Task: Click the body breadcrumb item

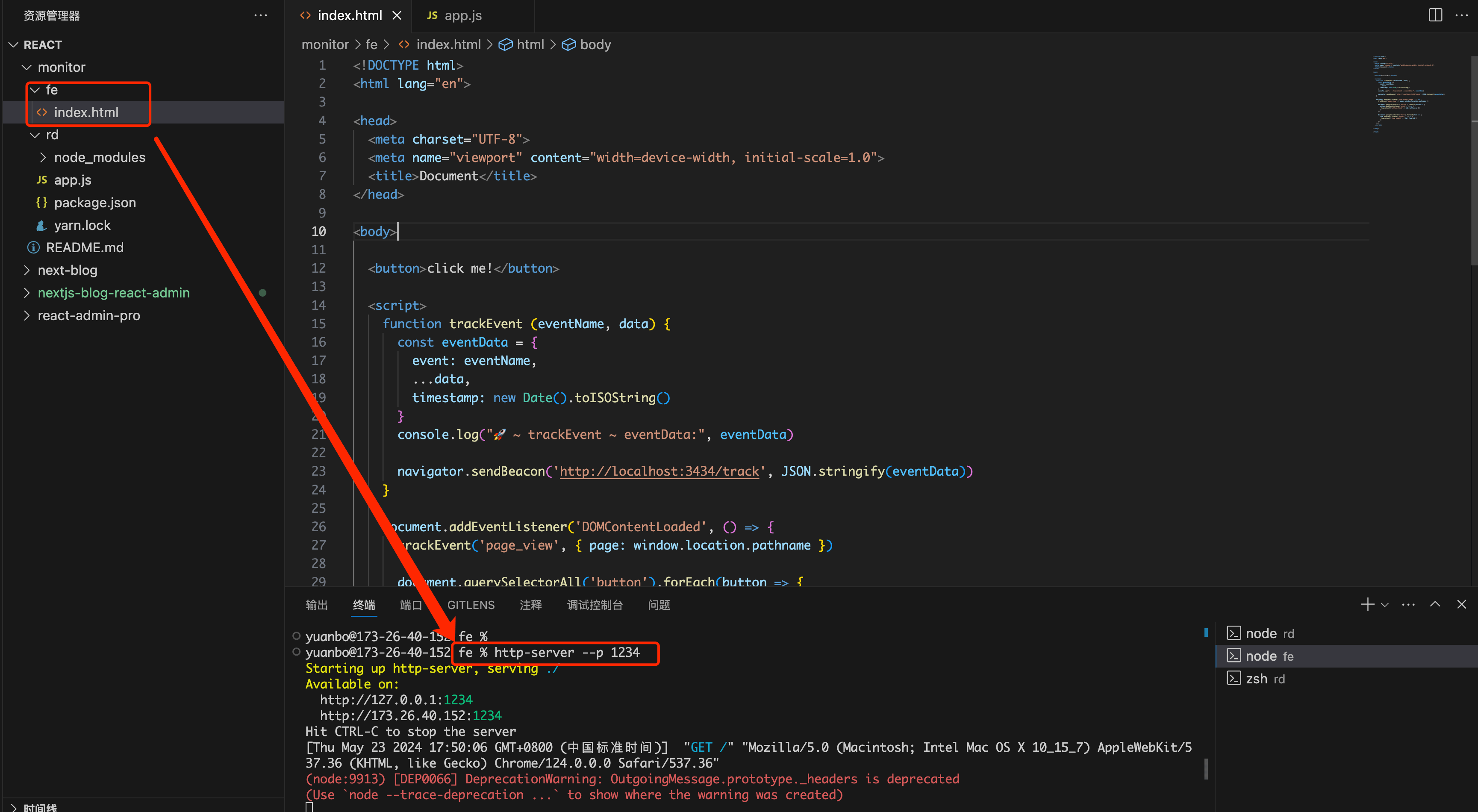Action: (595, 45)
